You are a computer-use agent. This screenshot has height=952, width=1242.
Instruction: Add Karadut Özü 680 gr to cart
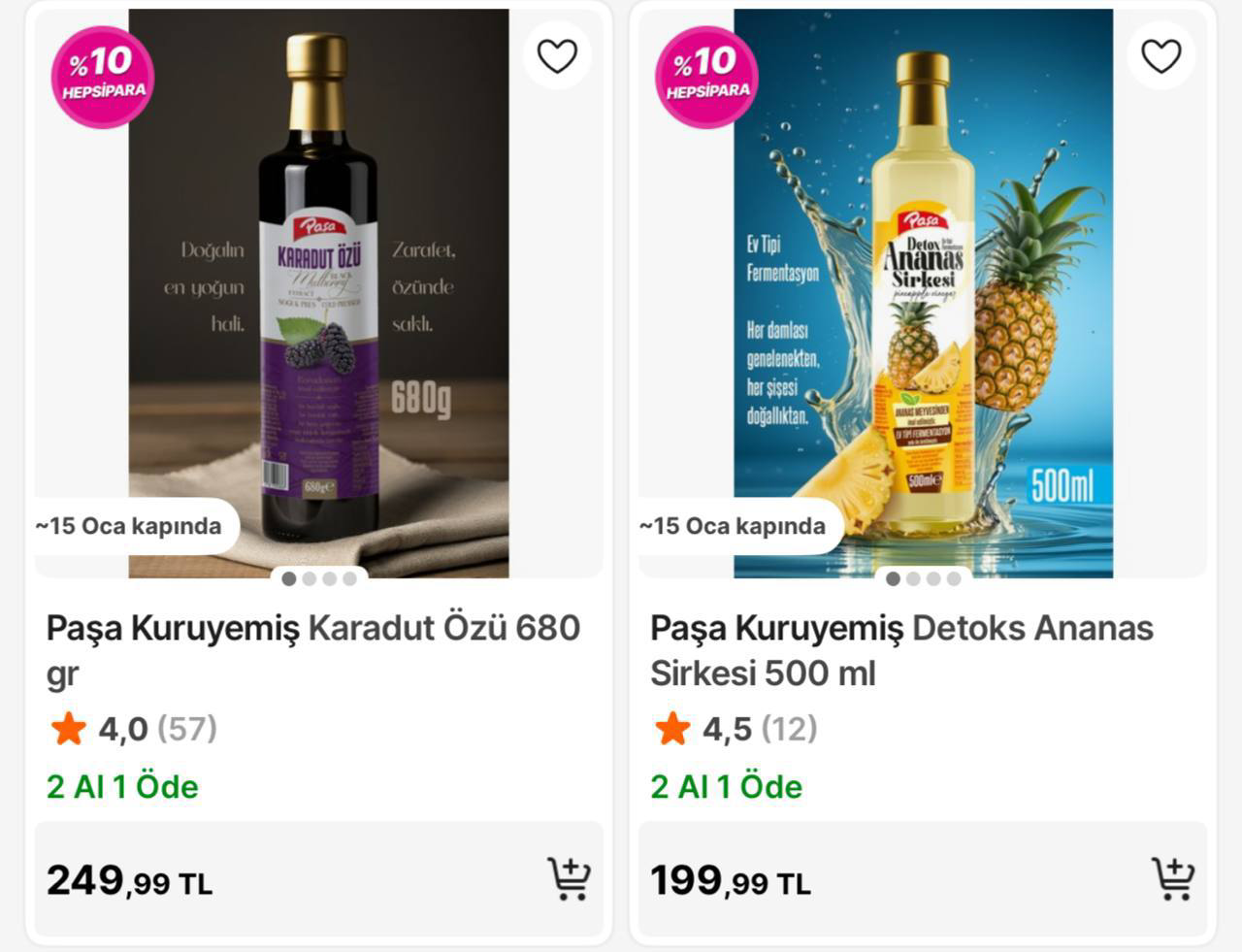pyautogui.click(x=569, y=879)
